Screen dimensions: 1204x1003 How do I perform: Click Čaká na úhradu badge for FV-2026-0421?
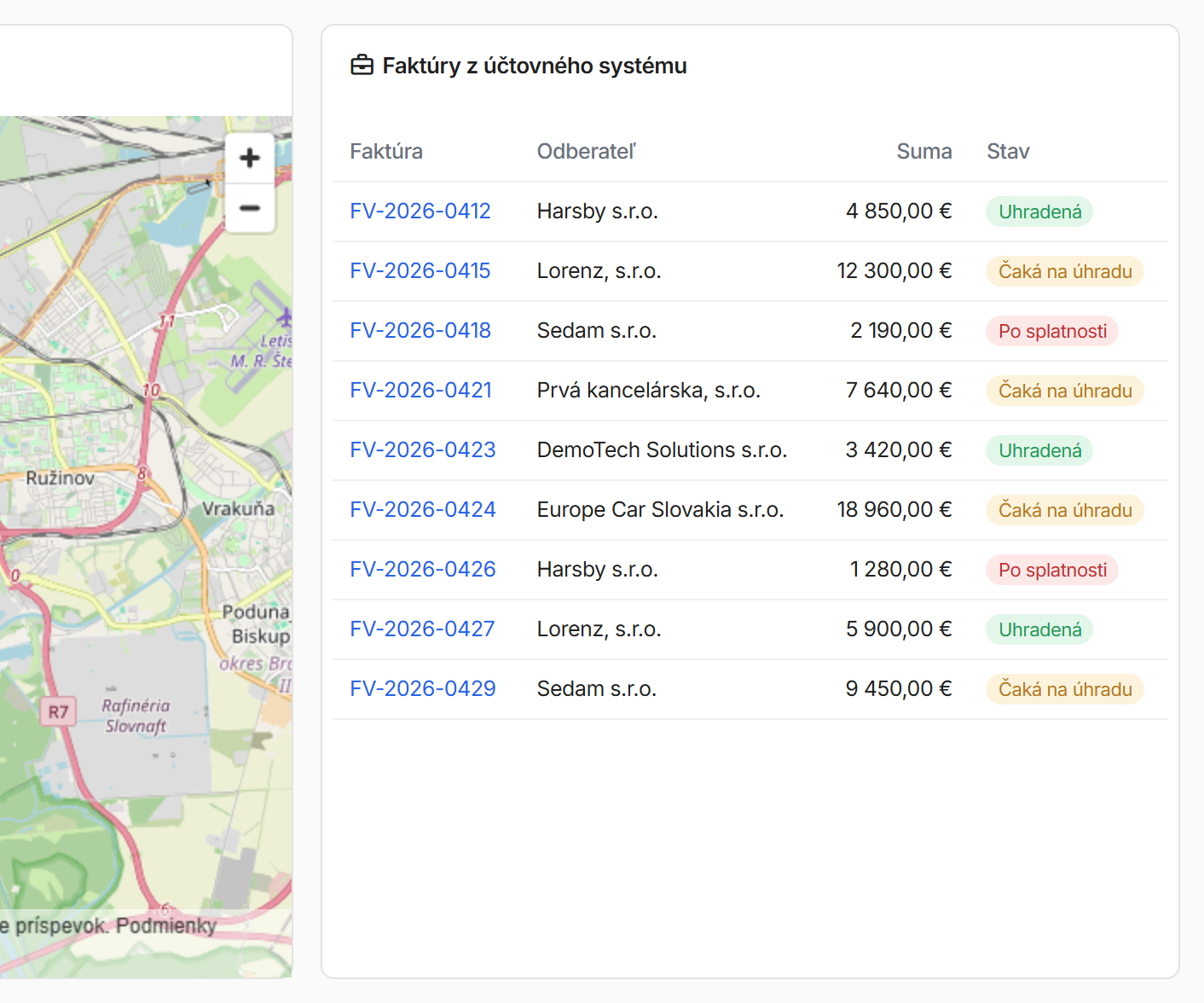pos(1065,391)
